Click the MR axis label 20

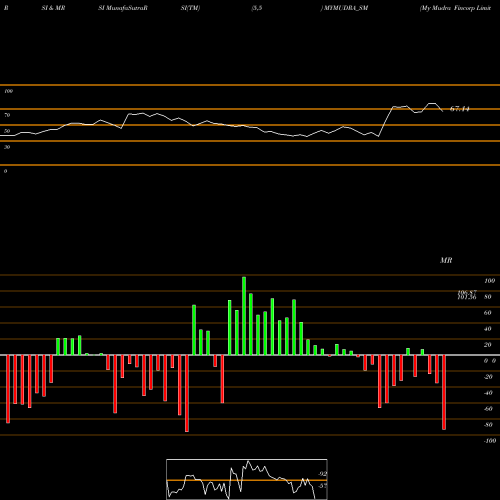click(x=488, y=345)
